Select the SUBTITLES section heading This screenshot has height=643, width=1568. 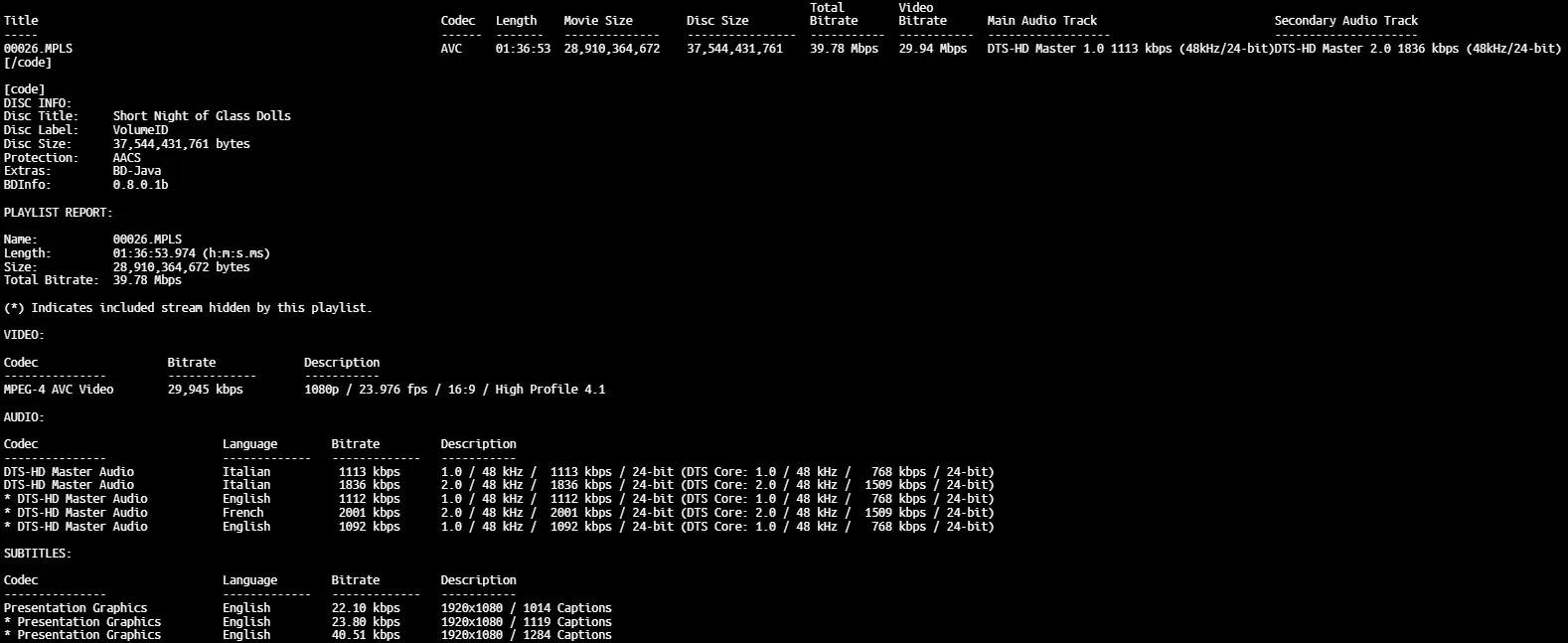pos(38,554)
